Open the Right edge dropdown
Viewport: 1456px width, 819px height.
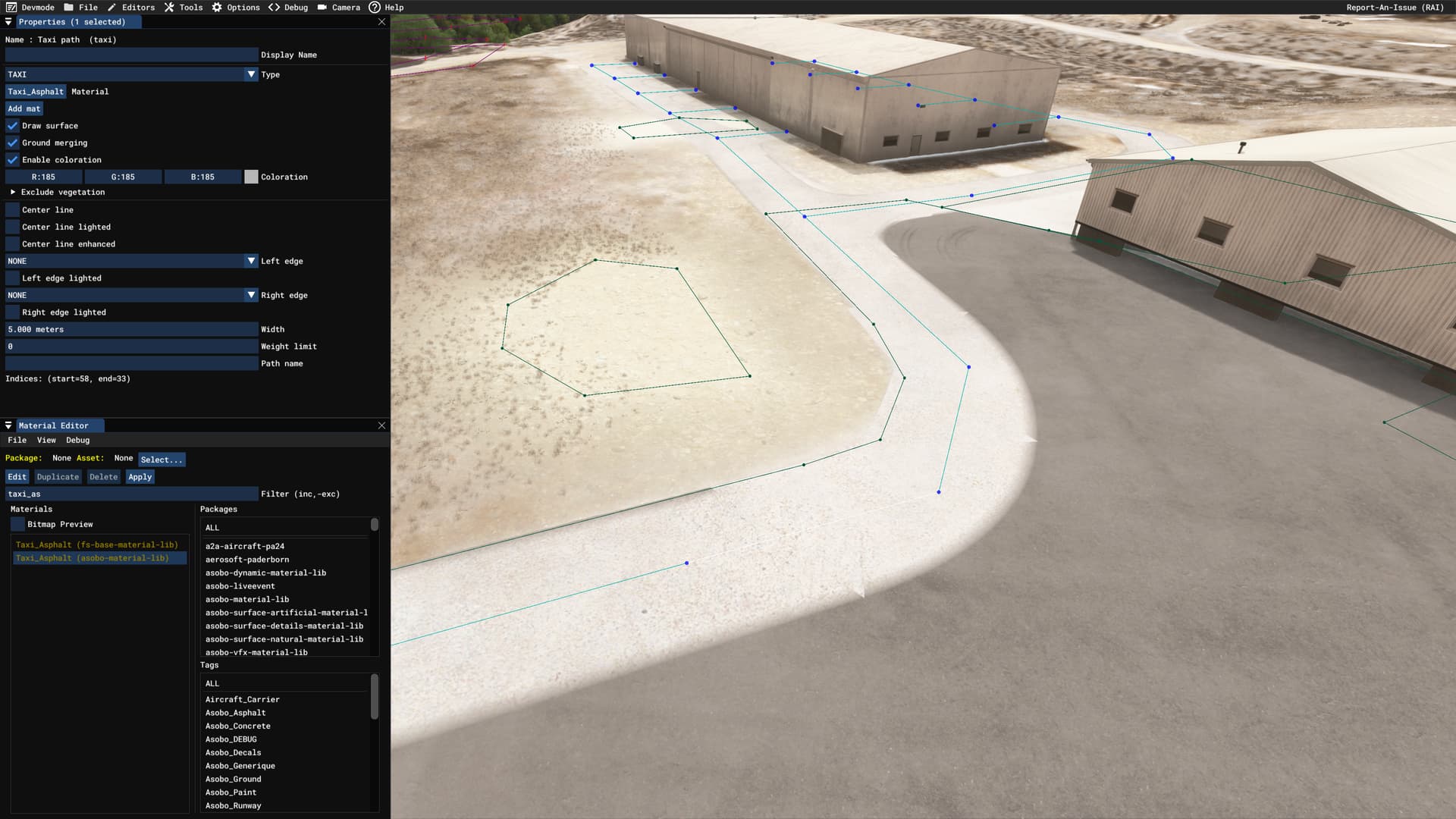click(132, 295)
